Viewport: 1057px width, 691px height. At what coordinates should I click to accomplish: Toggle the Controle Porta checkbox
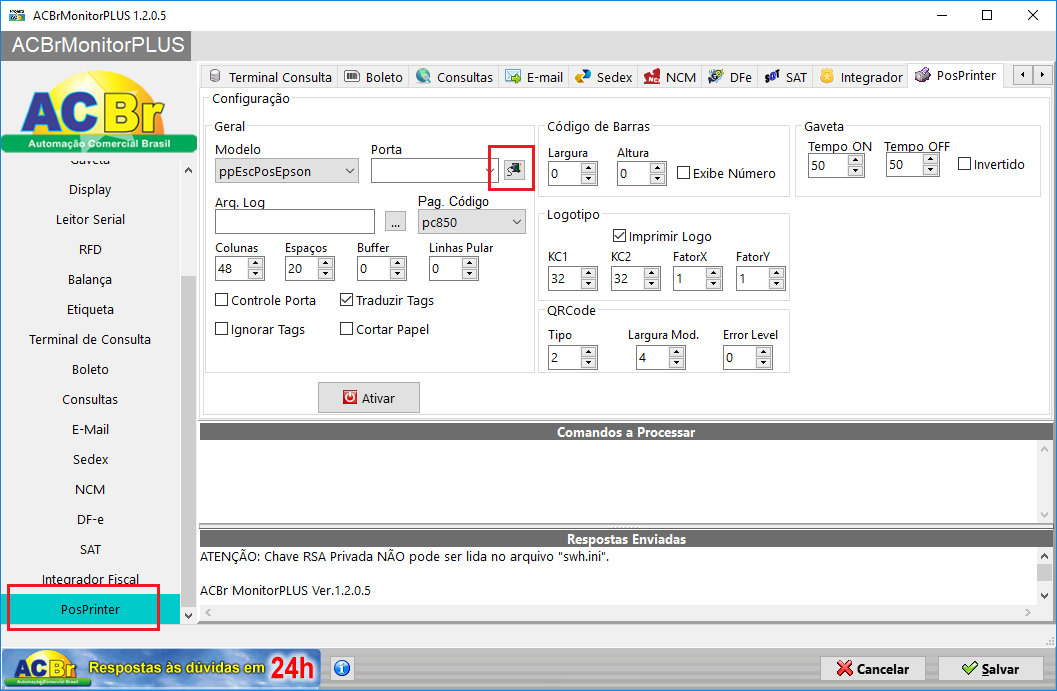click(x=265, y=300)
